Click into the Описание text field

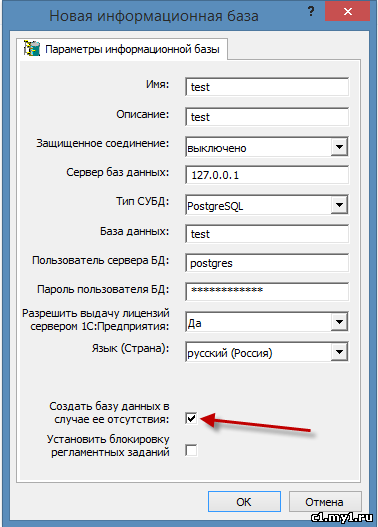[267, 117]
